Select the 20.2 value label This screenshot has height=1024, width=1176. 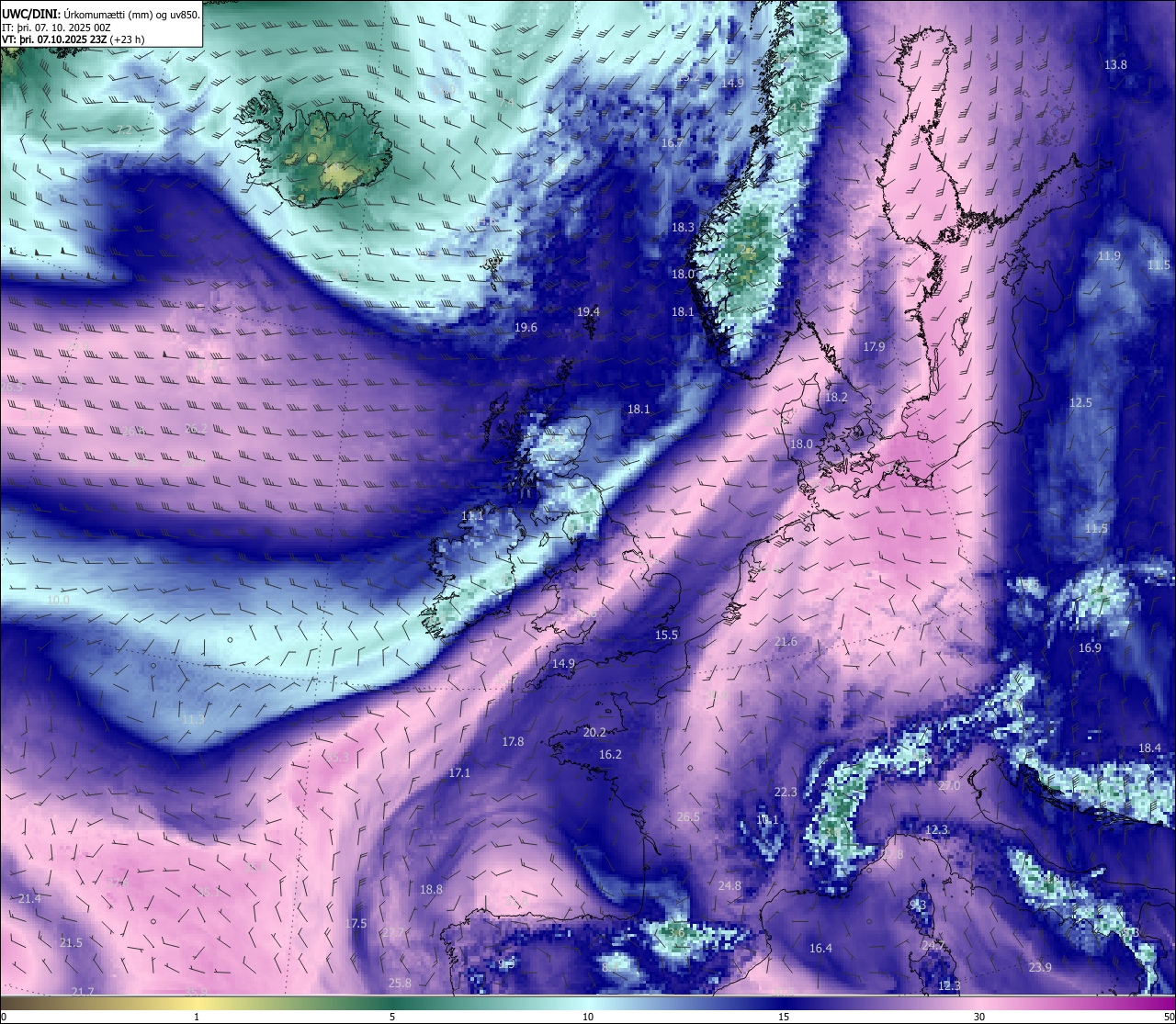click(x=594, y=732)
